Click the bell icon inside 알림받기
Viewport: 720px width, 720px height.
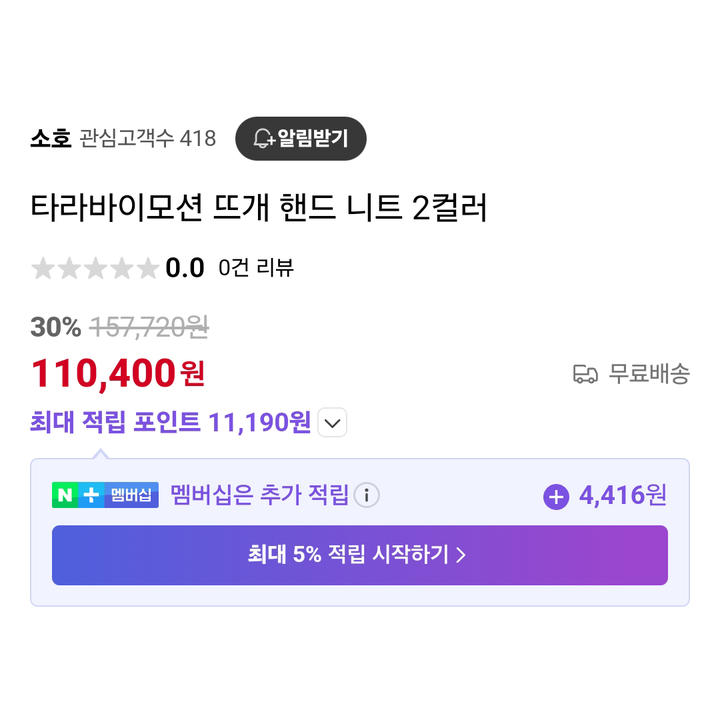pos(264,138)
